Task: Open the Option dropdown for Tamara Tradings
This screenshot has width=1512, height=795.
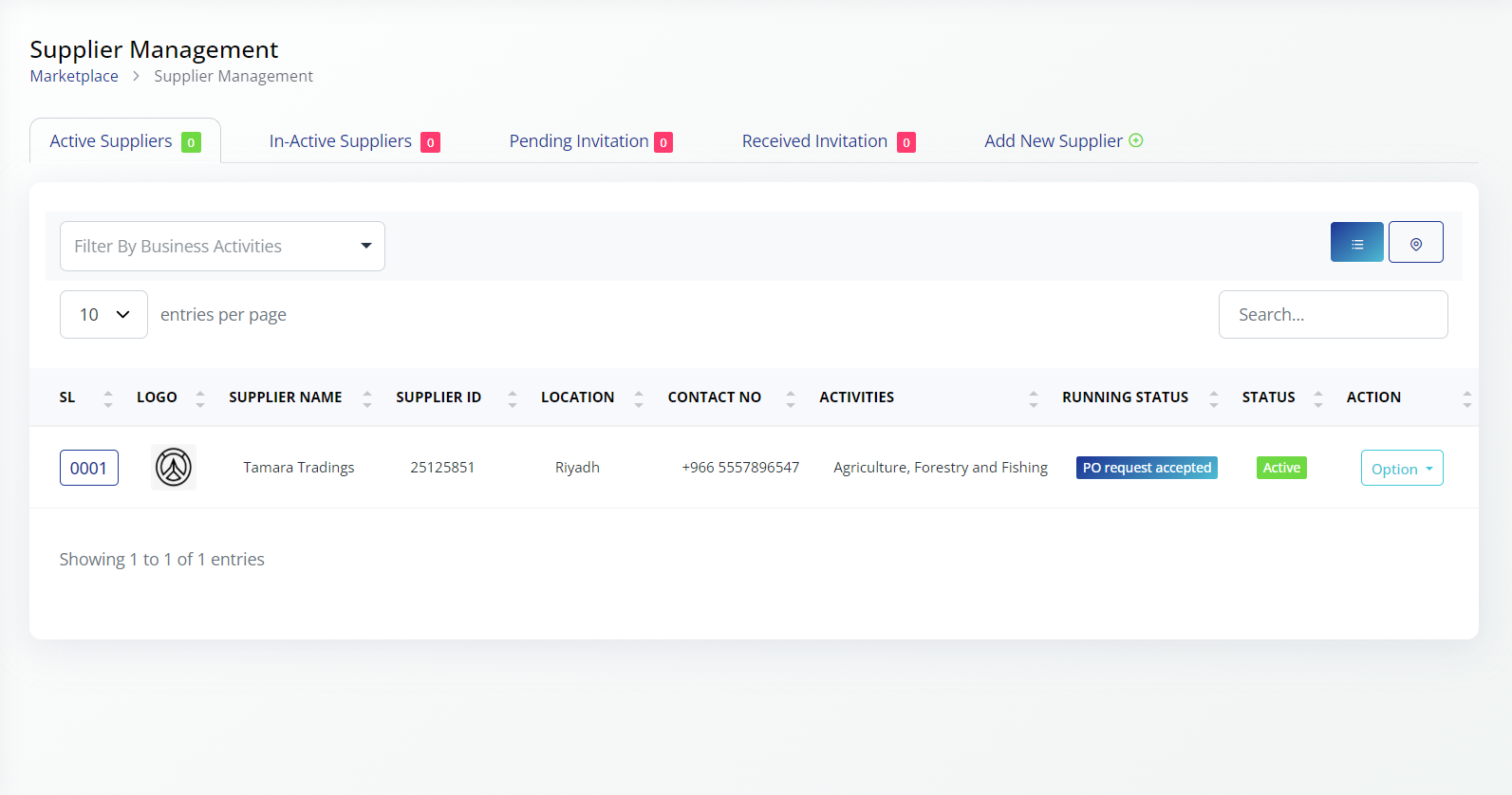Action: 1401,469
